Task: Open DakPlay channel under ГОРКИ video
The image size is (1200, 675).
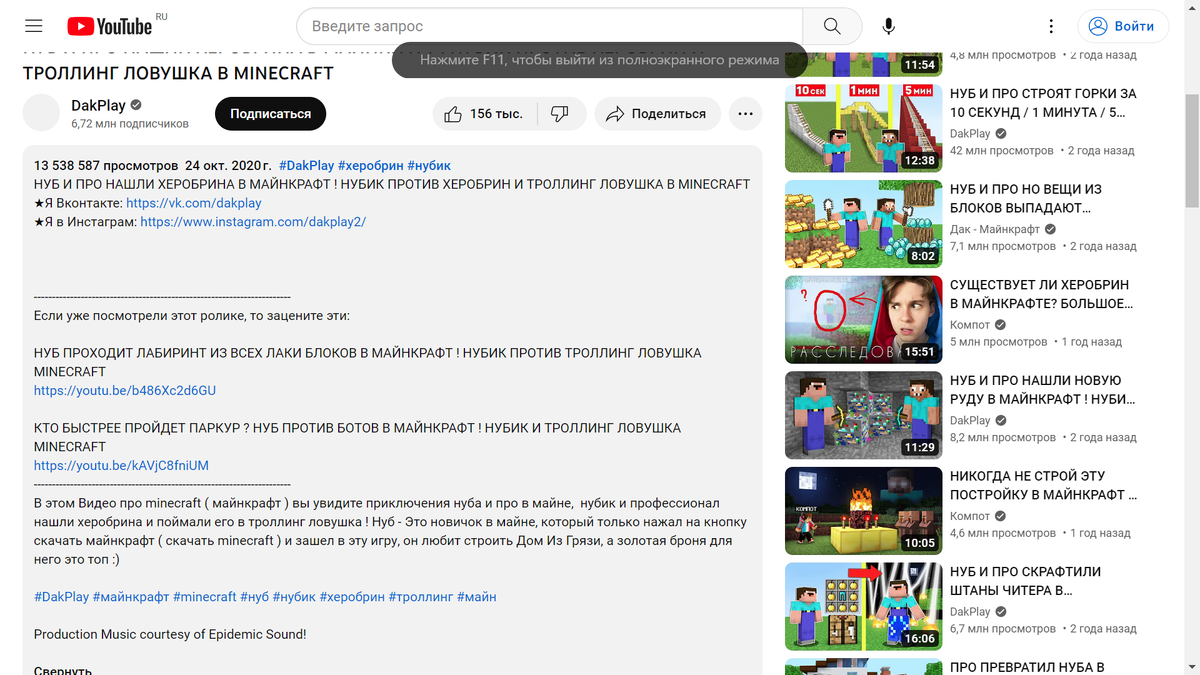Action: 970,134
